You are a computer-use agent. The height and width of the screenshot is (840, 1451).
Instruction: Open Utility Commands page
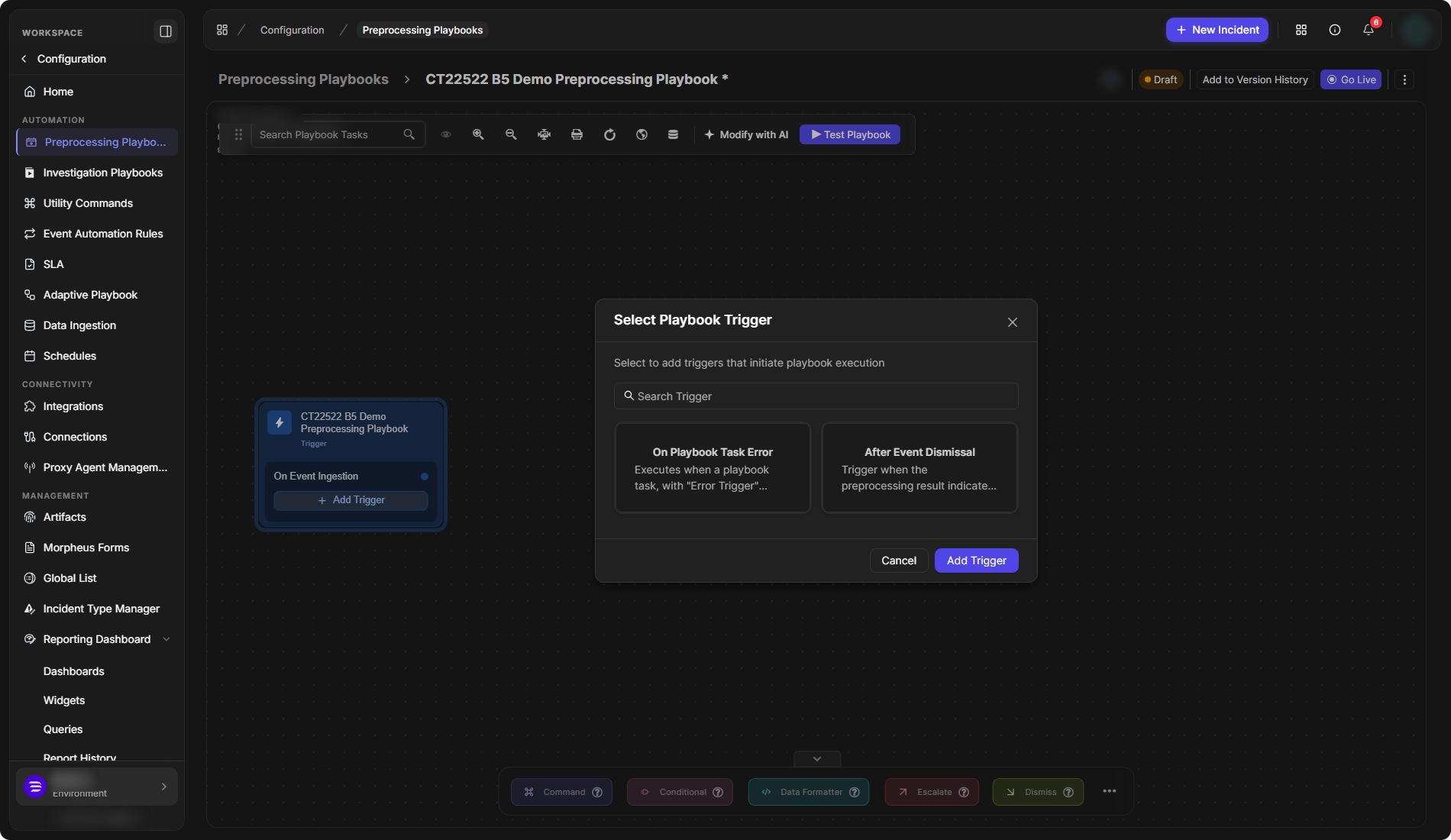[97, 203]
